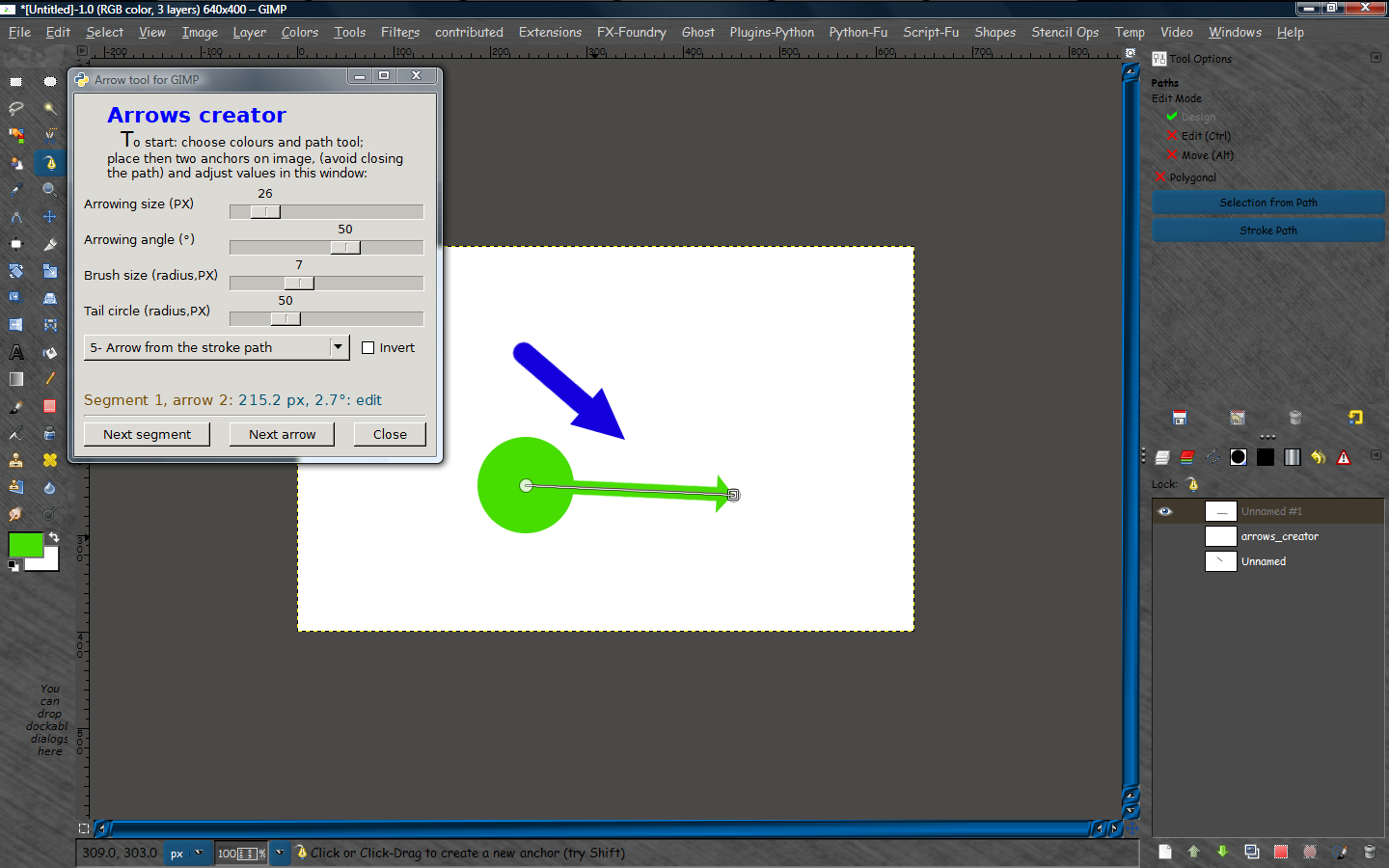Select the Rectangle Select tool
The image size is (1389, 868).
tap(16, 80)
